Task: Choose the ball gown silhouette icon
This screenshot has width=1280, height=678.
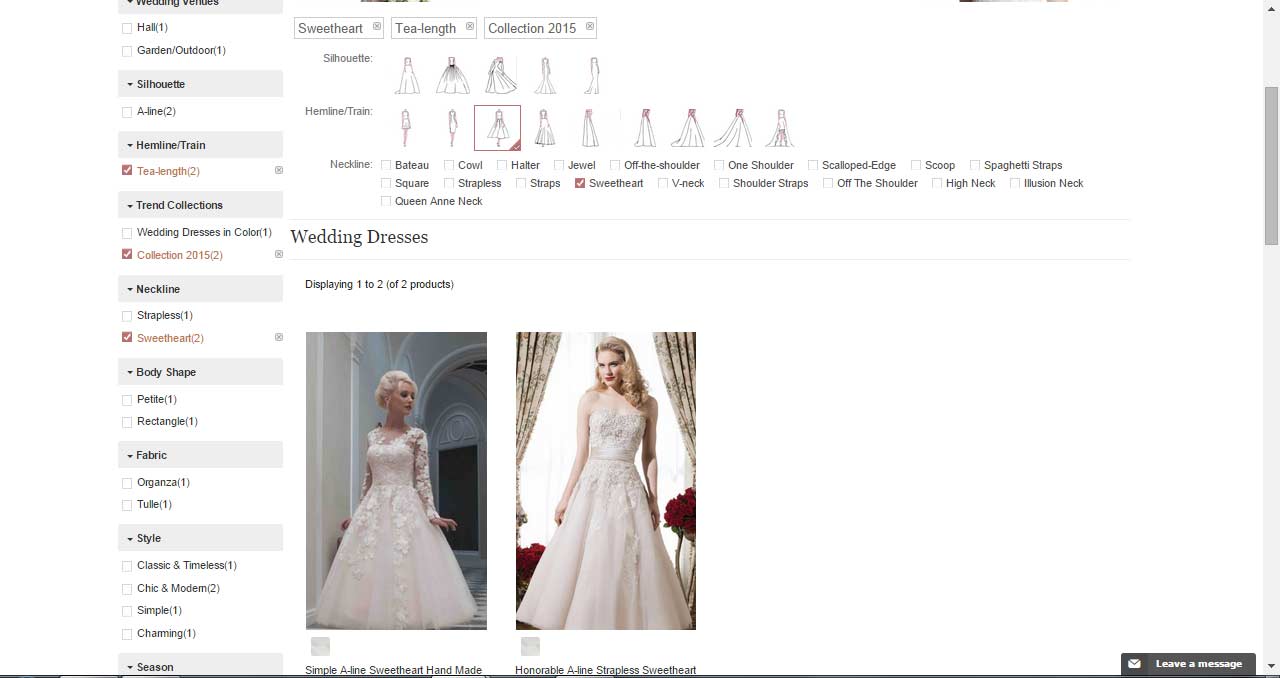Action: tap(453, 76)
